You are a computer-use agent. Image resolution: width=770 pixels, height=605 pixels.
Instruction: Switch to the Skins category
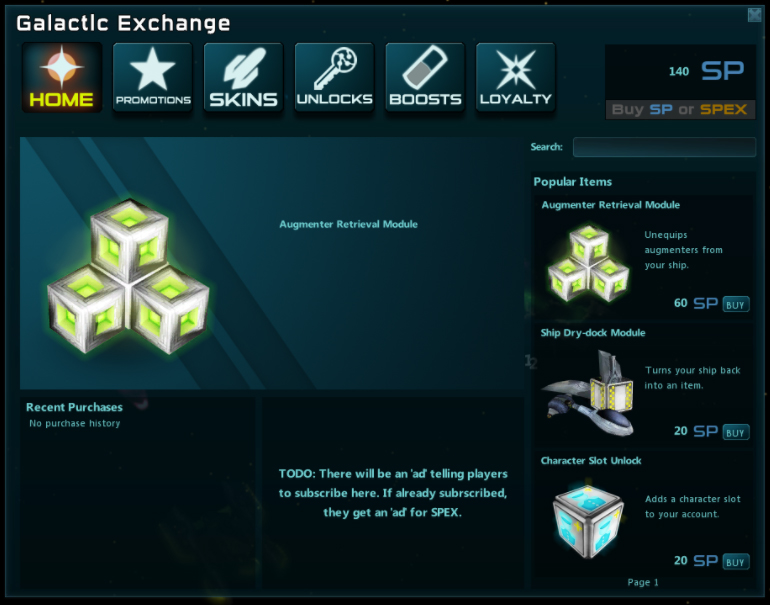(x=244, y=77)
